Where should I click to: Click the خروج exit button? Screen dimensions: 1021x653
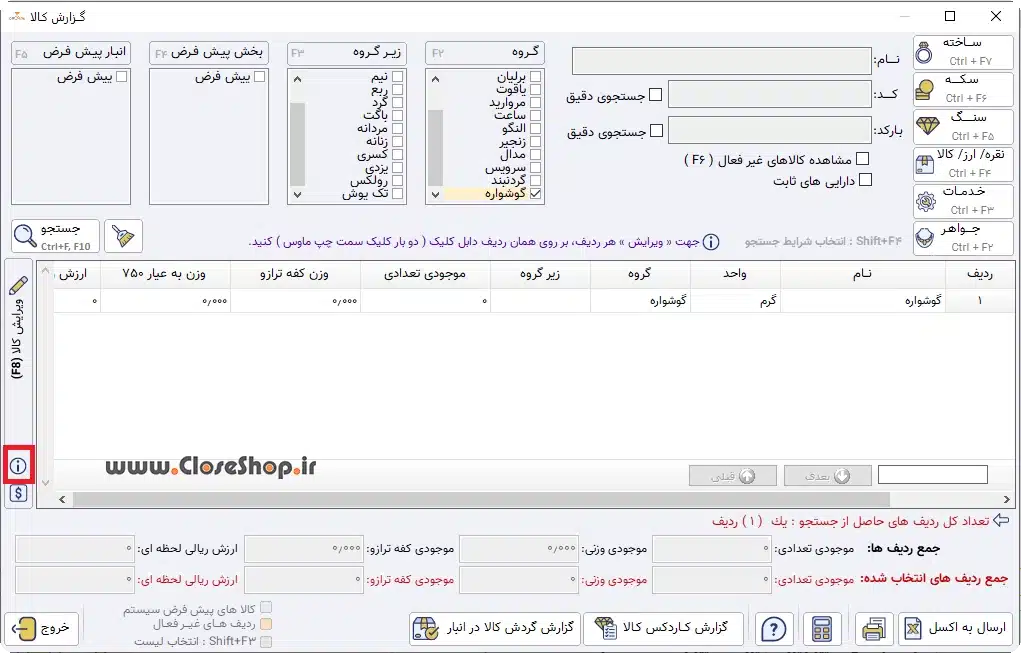pos(42,629)
